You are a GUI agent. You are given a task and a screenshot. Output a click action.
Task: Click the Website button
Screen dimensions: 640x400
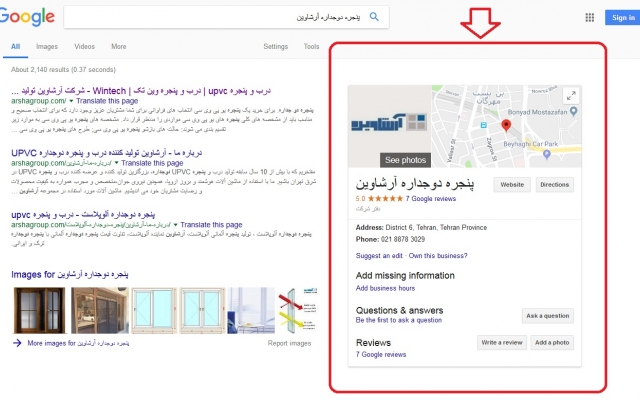click(512, 184)
